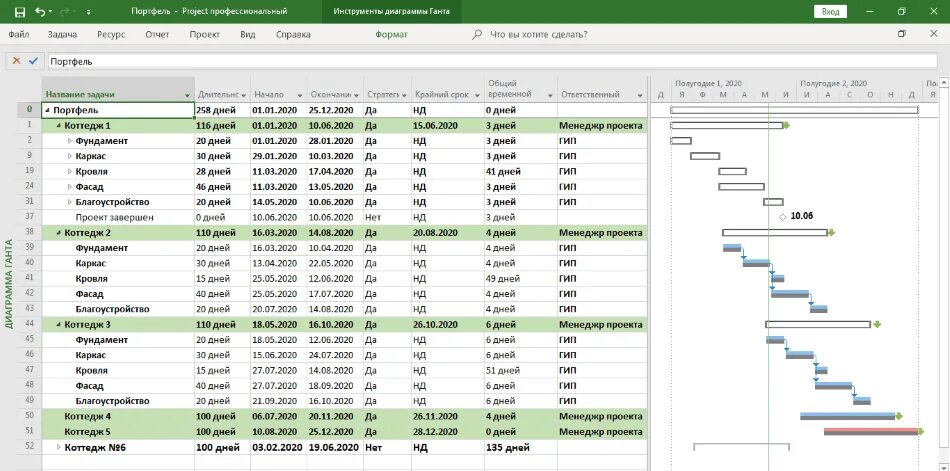The height and width of the screenshot is (471, 950).
Task: Collapse the Коттедж 3 summary task
Action: click(59, 324)
